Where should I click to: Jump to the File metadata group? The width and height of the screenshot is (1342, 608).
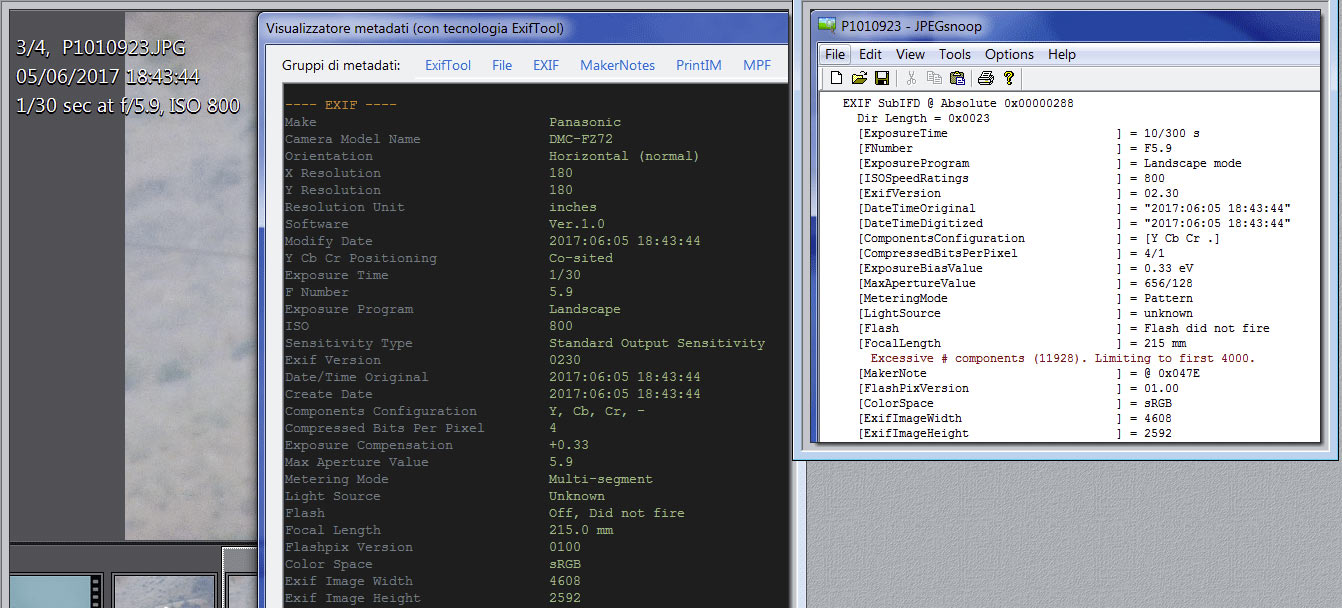pyautogui.click(x=502, y=65)
